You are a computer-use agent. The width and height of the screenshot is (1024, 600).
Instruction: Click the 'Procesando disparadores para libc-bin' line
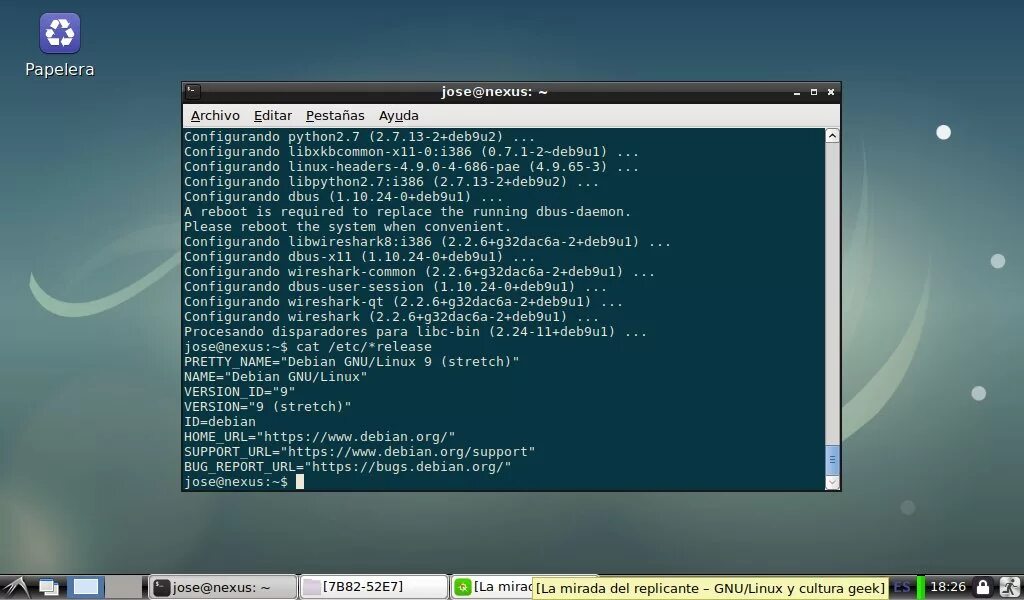point(415,332)
